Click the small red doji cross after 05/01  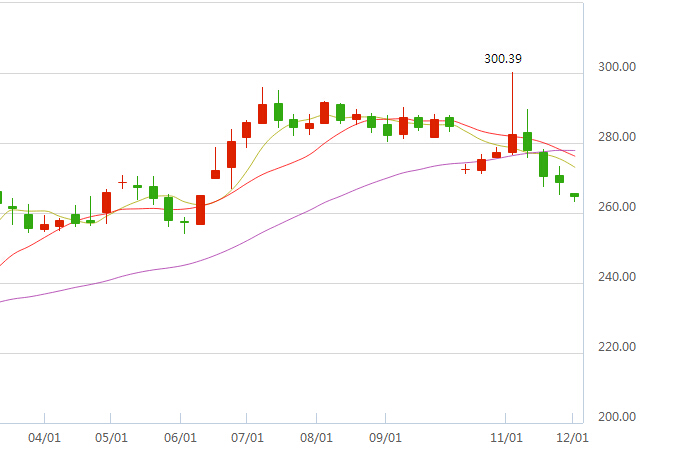point(122,182)
